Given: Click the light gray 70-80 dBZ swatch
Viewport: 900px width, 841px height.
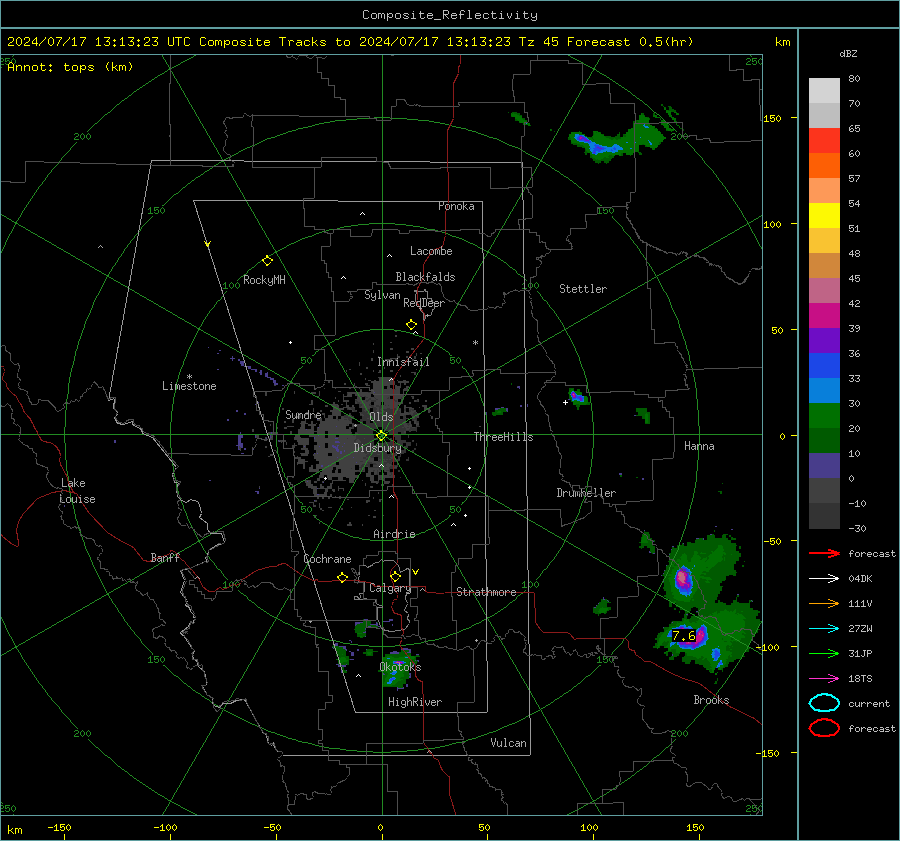Looking at the screenshot, I should click(x=824, y=91).
